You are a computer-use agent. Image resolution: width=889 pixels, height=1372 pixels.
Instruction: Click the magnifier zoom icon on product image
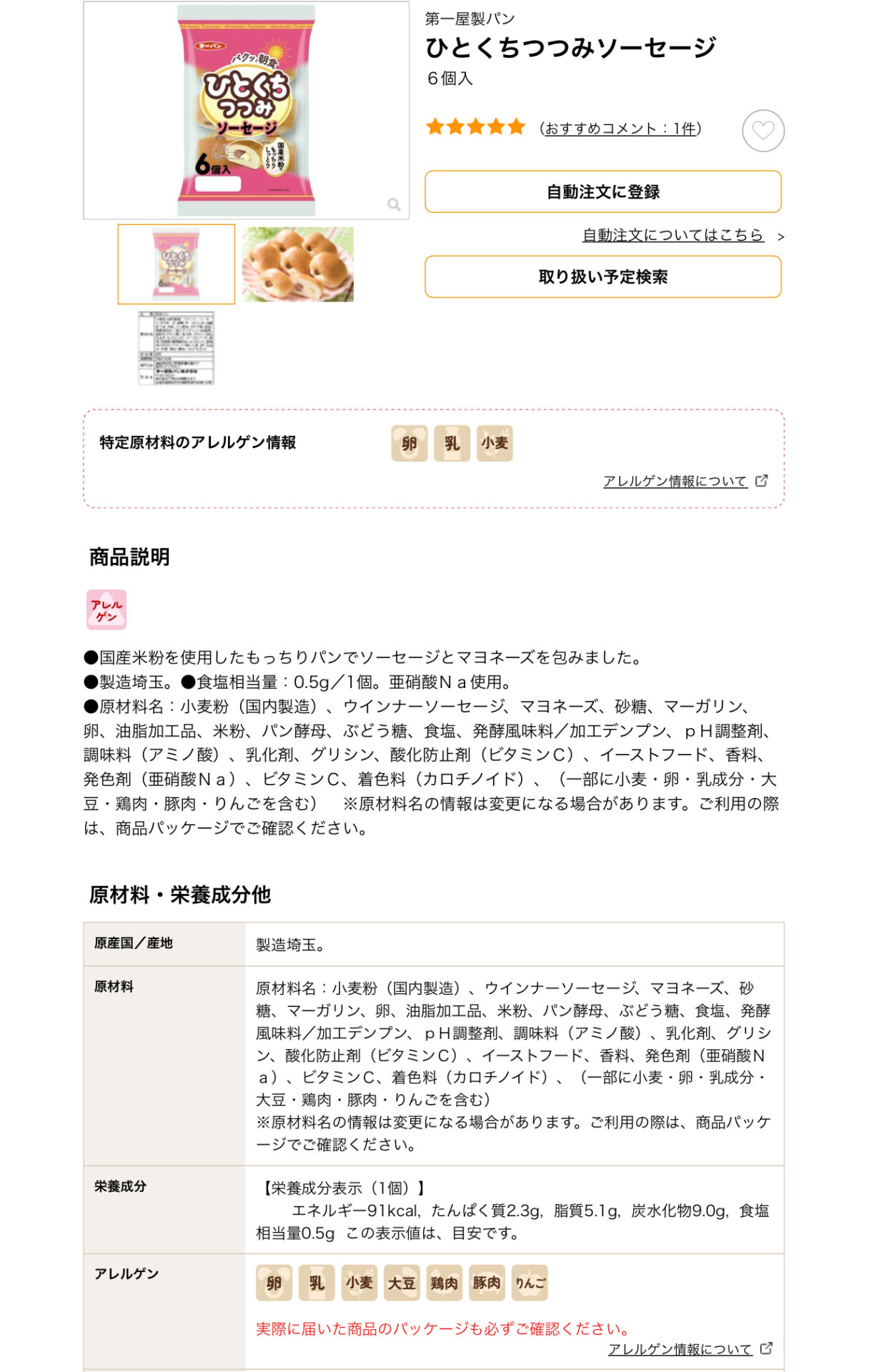[394, 205]
